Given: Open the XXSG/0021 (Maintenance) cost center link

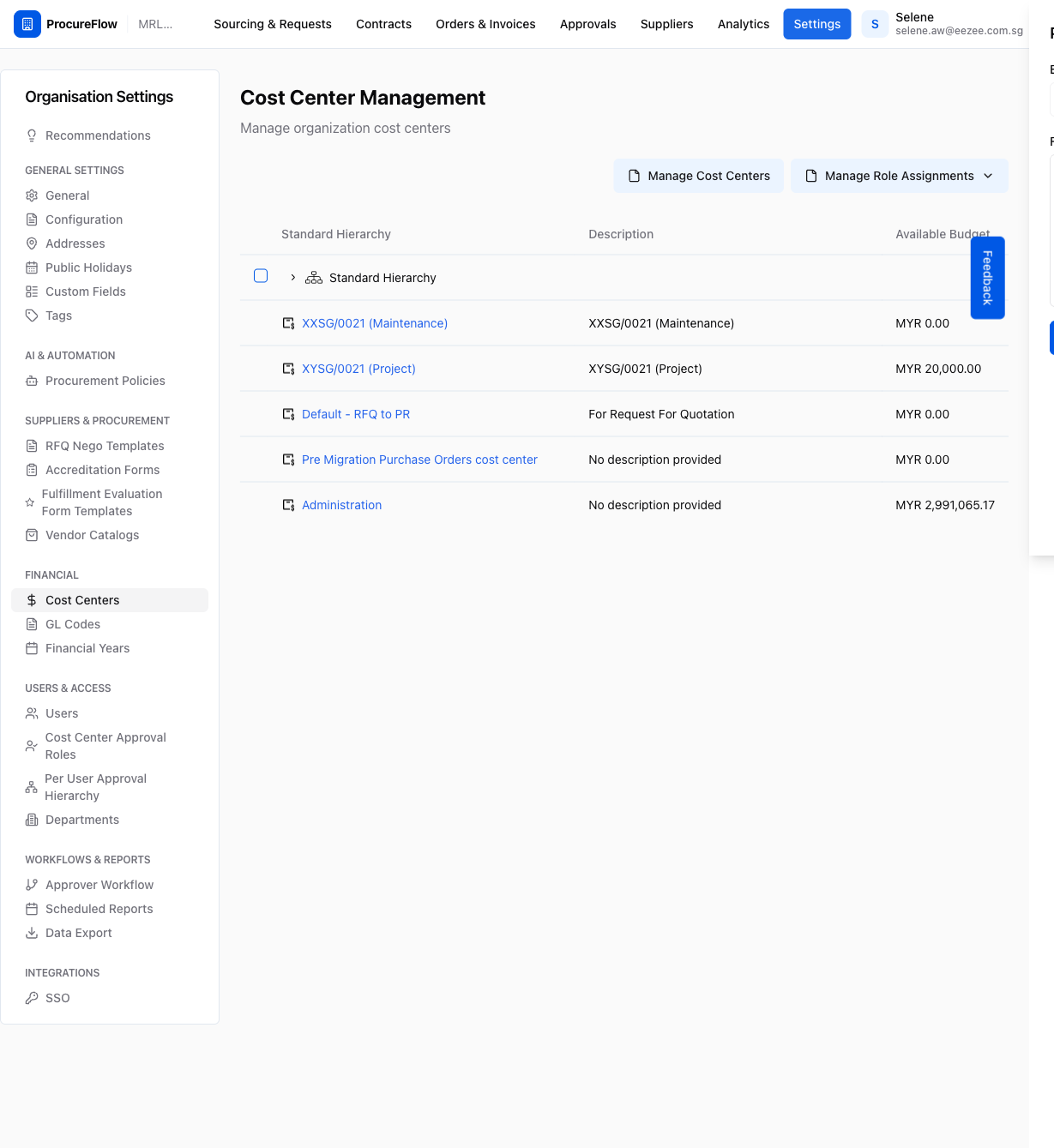Looking at the screenshot, I should [375, 323].
